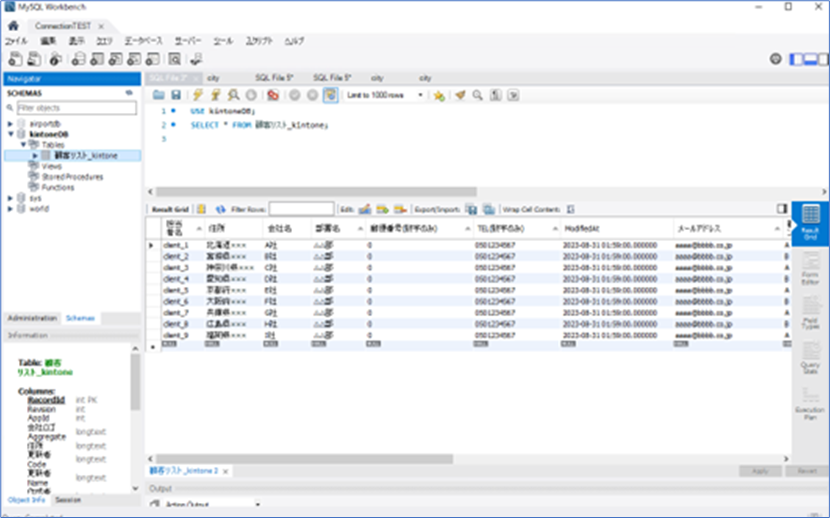Open the データベース menu
Screen dimensions: 830x518
click(143, 41)
